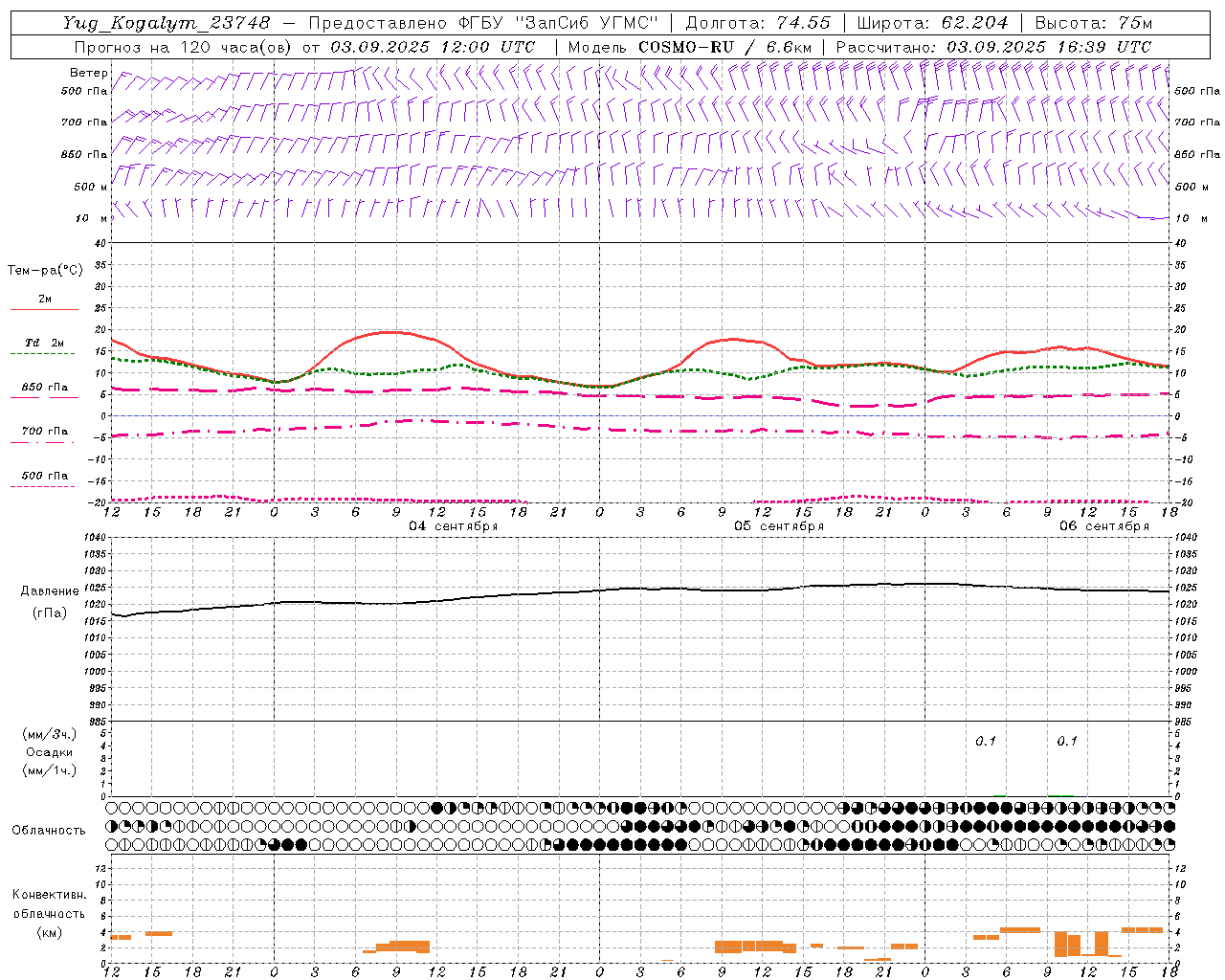Click the Осадки precipitation label
Image resolution: width=1225 pixels, height=980 pixels.
[x=50, y=752]
